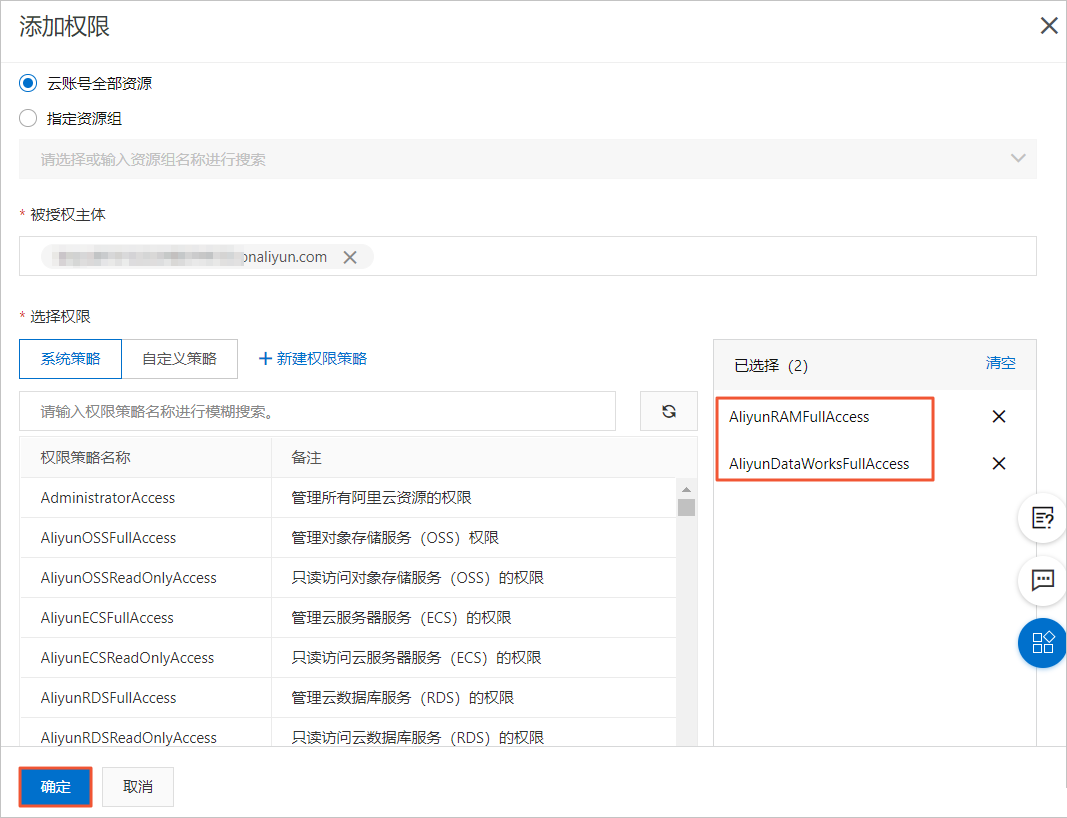Select 指定资源组 radio button
The height and width of the screenshot is (818, 1067).
pos(28,118)
